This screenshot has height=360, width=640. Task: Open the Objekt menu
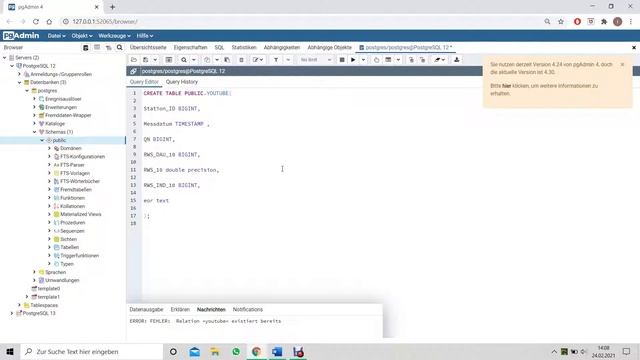(x=82, y=36)
